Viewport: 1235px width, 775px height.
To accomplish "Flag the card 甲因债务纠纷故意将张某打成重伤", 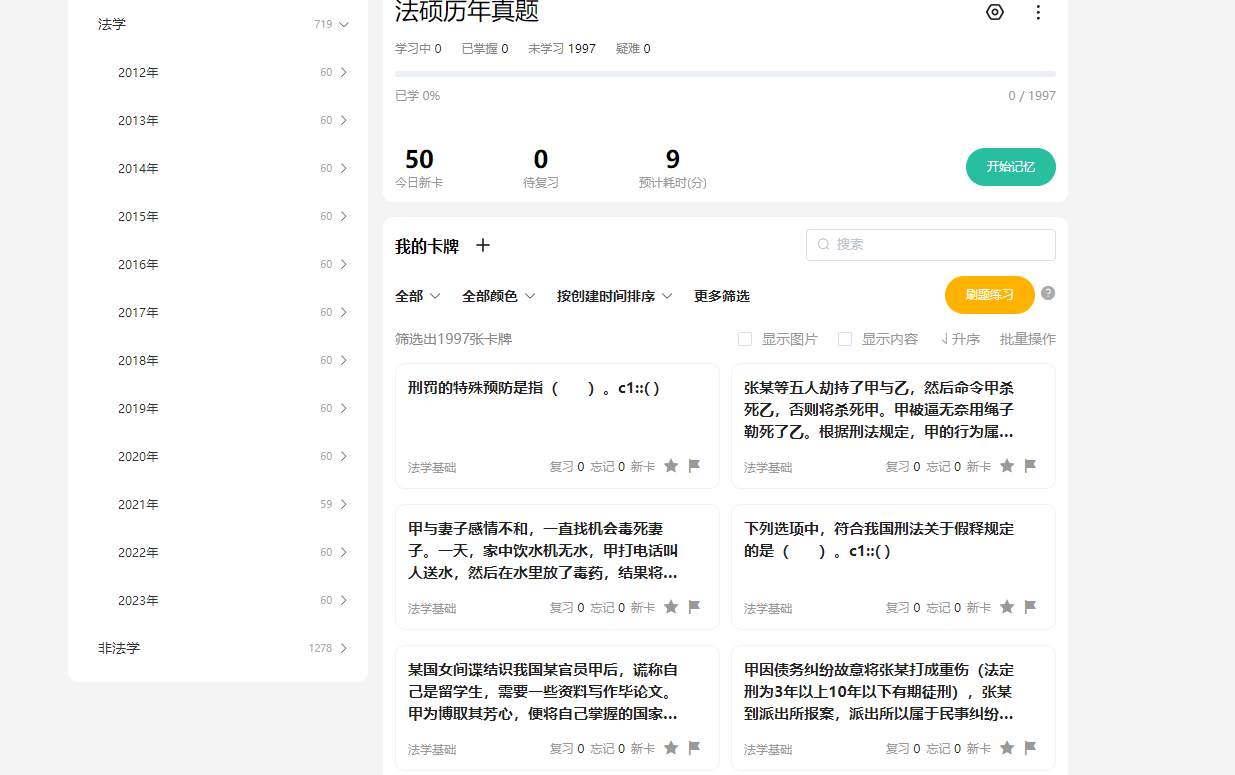I will tap(1031, 748).
